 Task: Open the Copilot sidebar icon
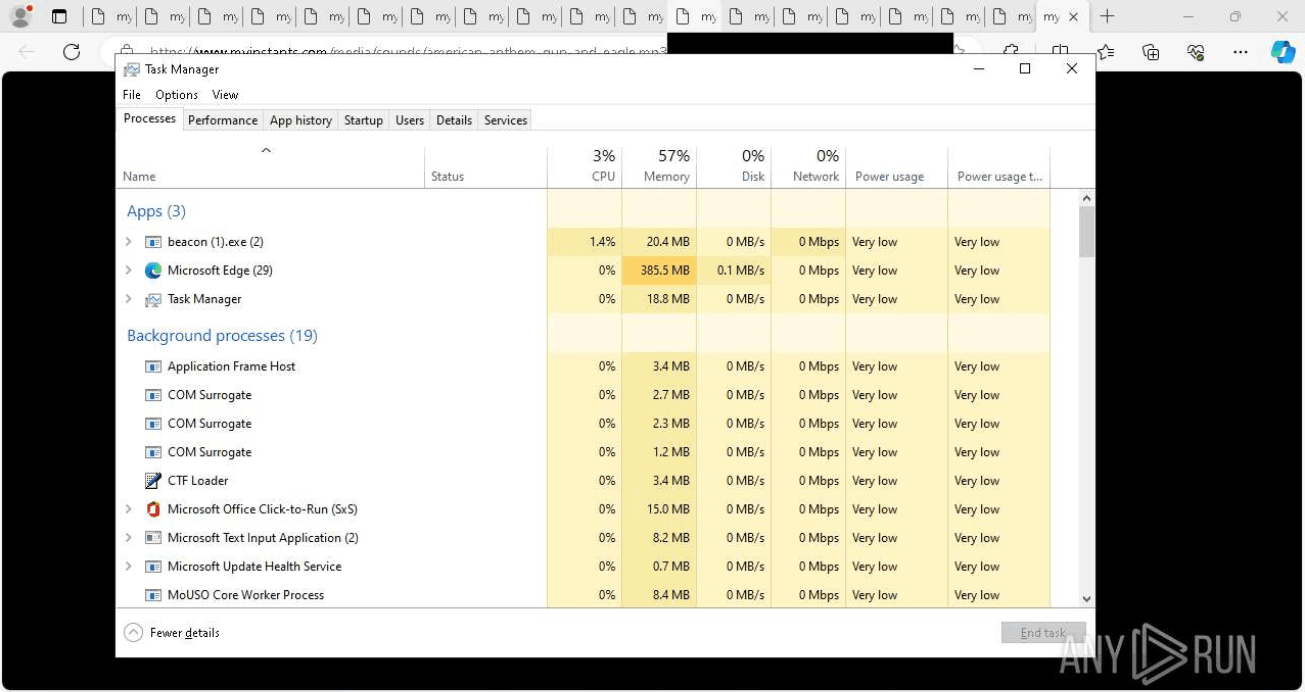1283,52
